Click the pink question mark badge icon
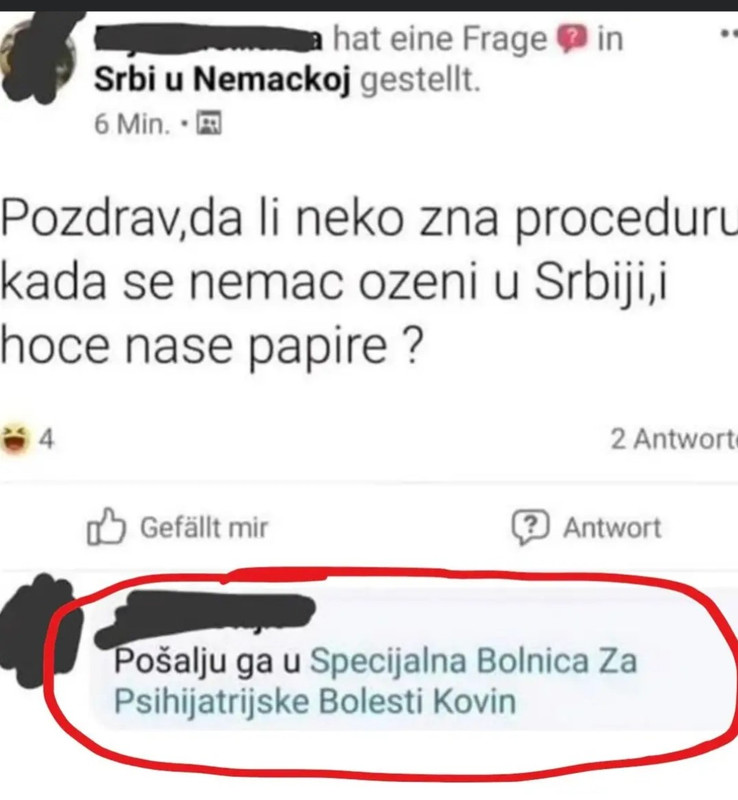The width and height of the screenshot is (738, 800). [x=572, y=39]
